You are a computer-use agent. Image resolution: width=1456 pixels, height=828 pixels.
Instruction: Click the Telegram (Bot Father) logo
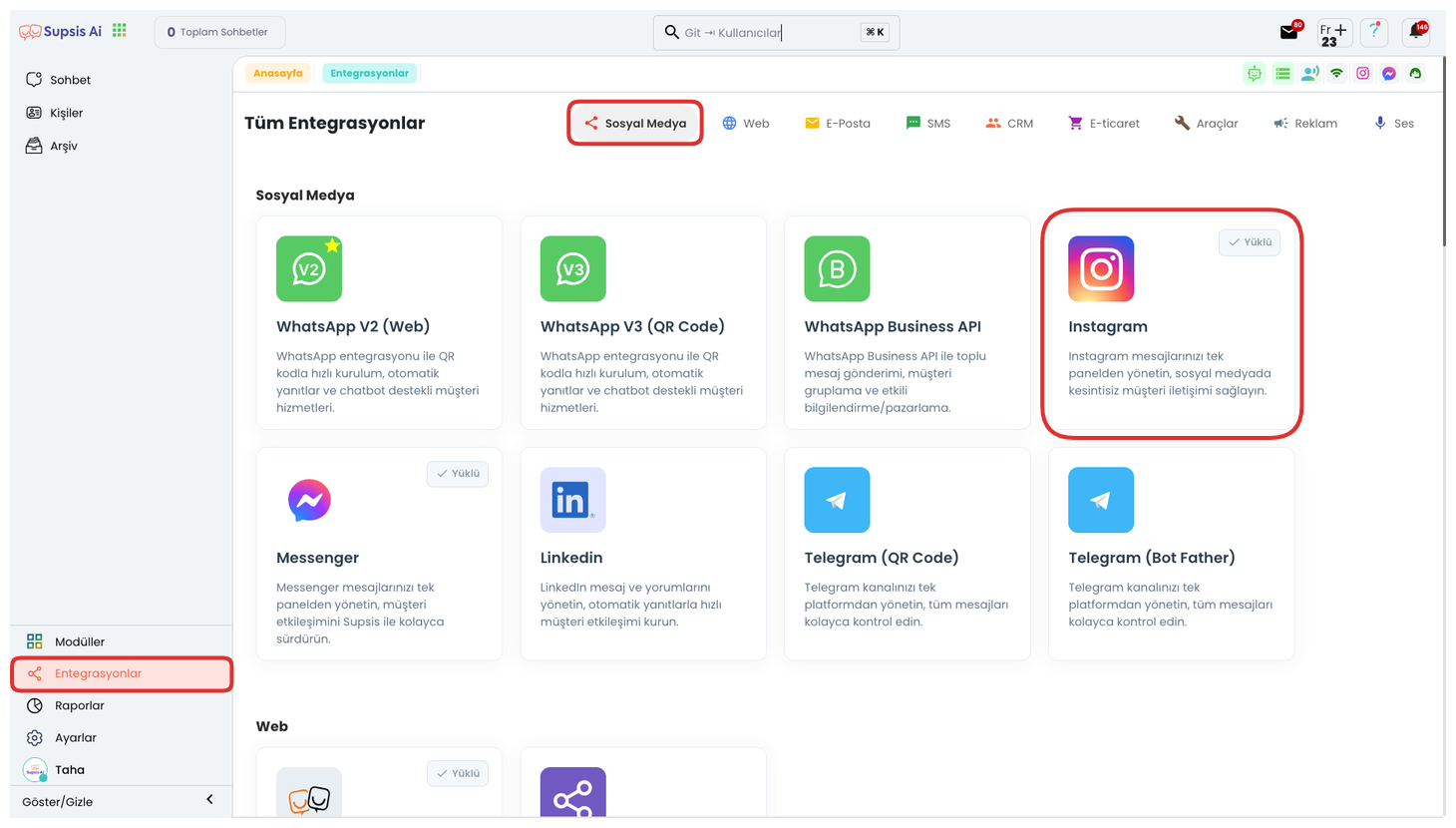[x=1101, y=500]
